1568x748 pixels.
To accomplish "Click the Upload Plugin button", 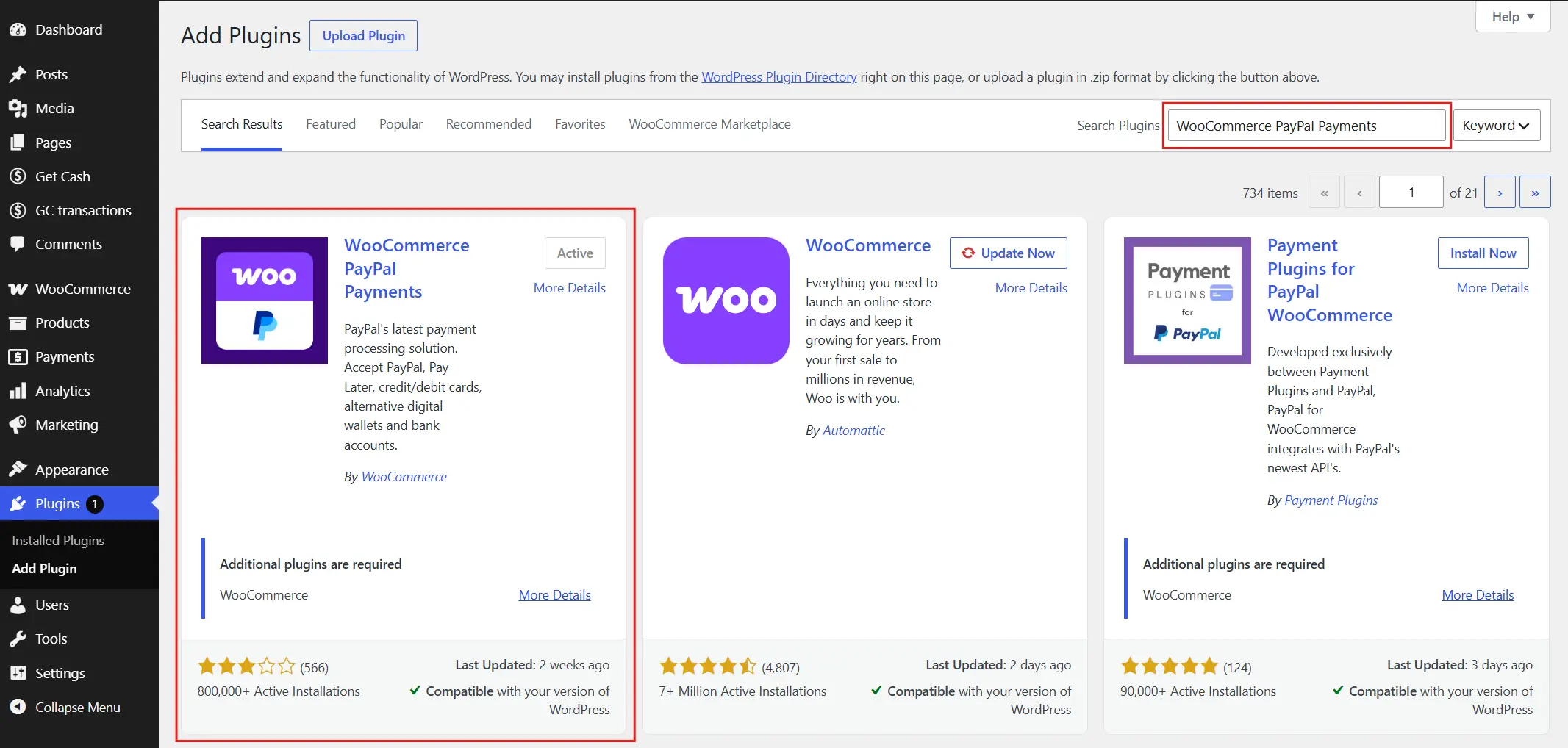I will tap(363, 36).
